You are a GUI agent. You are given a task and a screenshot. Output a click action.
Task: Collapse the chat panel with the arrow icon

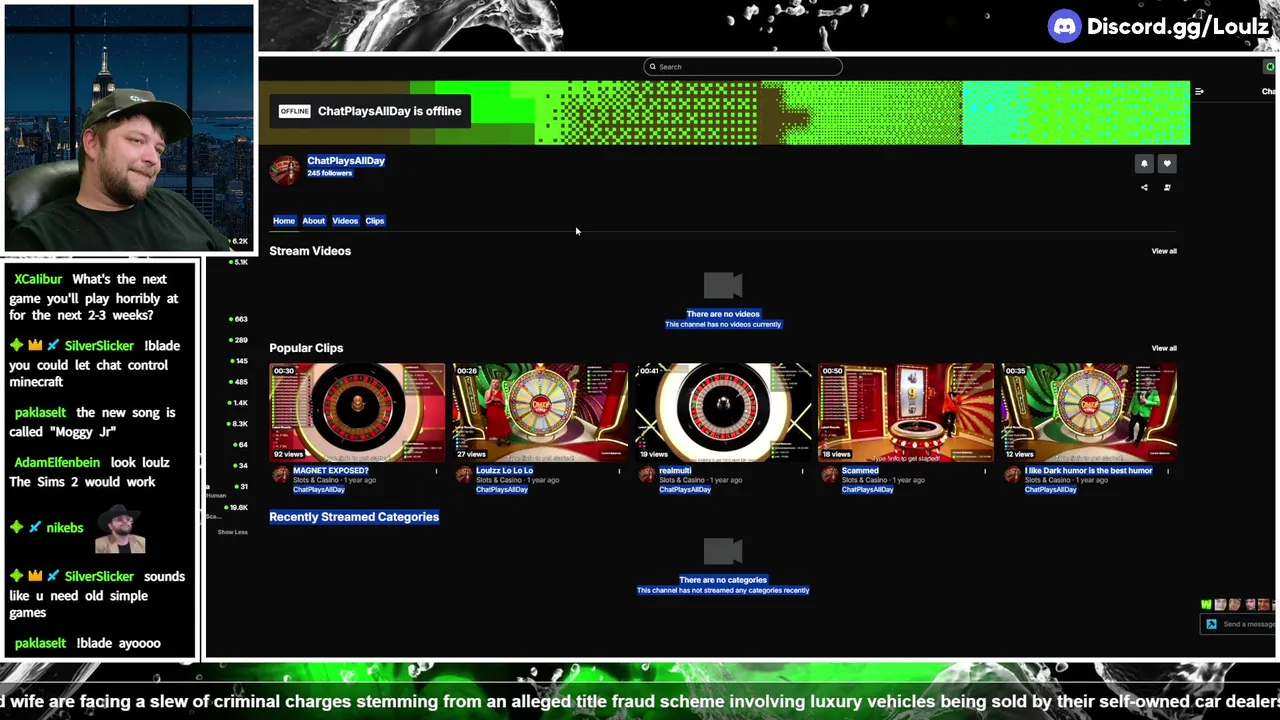(x=1199, y=92)
